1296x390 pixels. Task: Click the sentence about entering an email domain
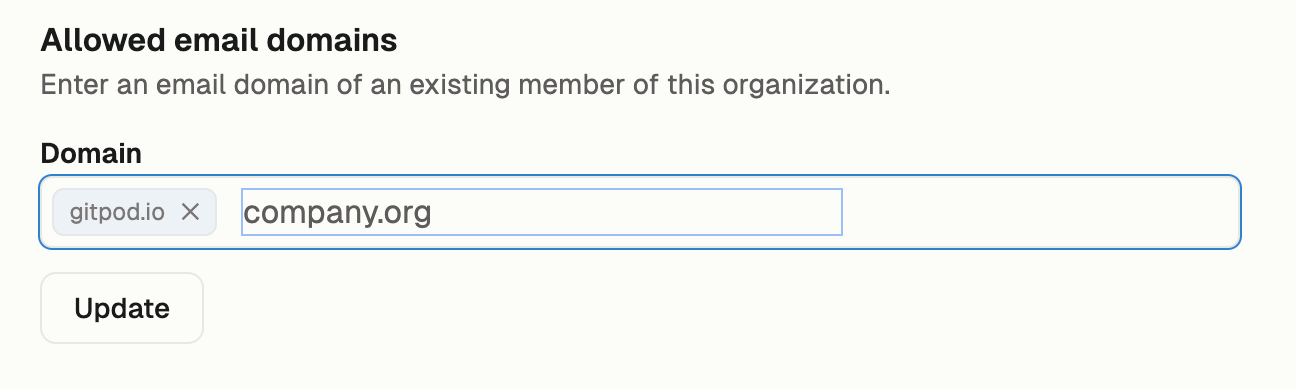465,83
